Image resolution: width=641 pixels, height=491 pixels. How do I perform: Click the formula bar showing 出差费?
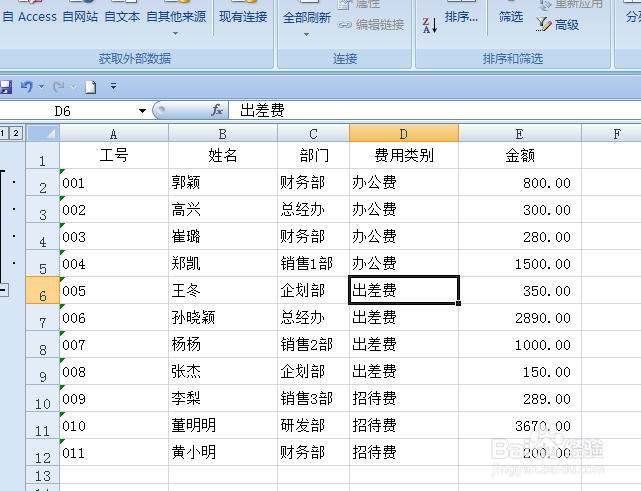[x=435, y=110]
